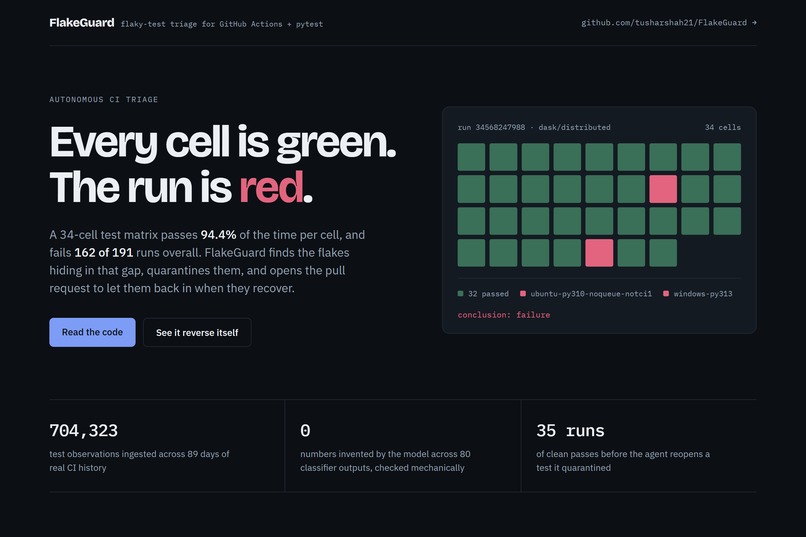806x537 pixels.
Task: Click the 34 cells label
Action: [x=723, y=127]
